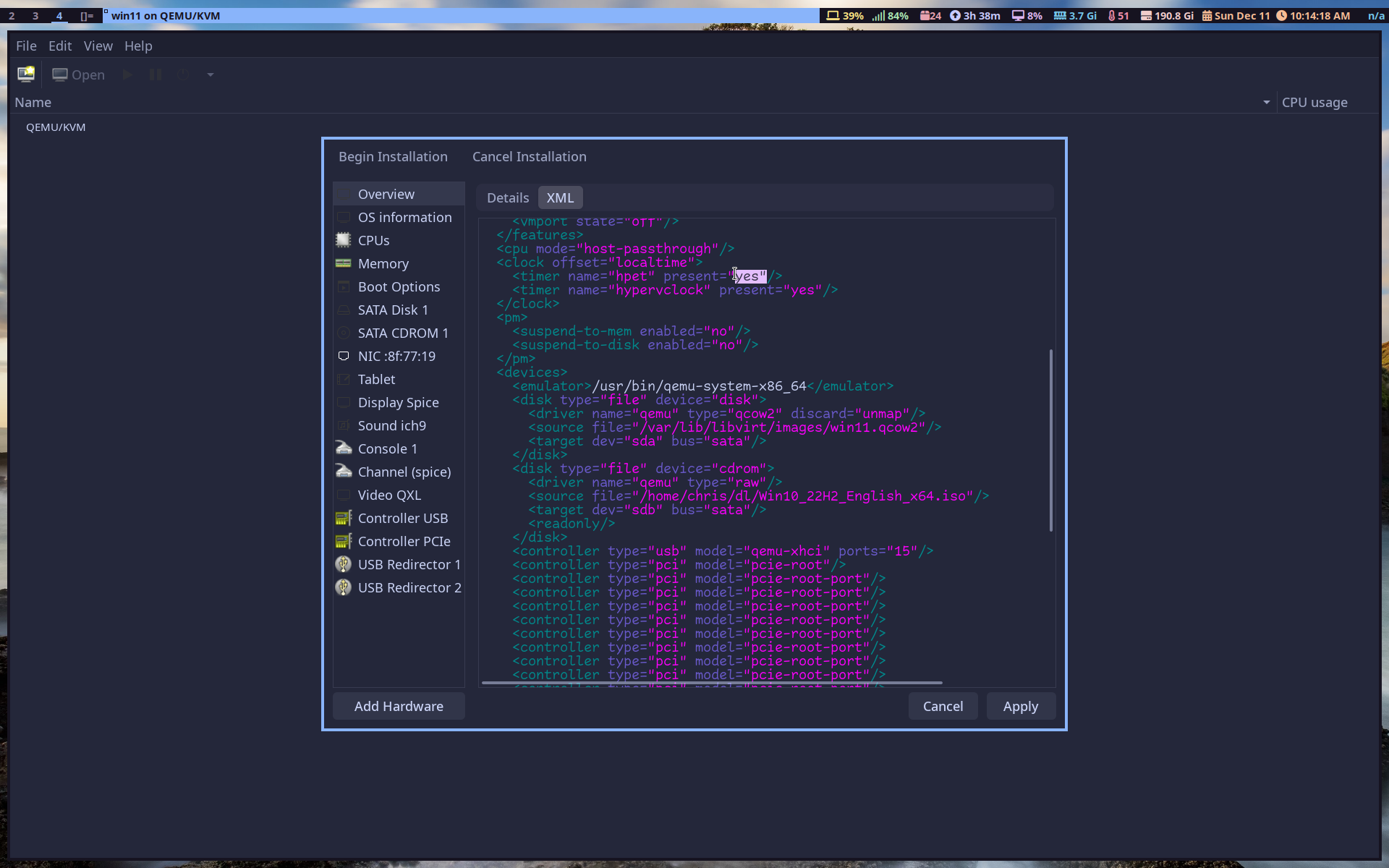Switch to the XML tab

point(560,197)
